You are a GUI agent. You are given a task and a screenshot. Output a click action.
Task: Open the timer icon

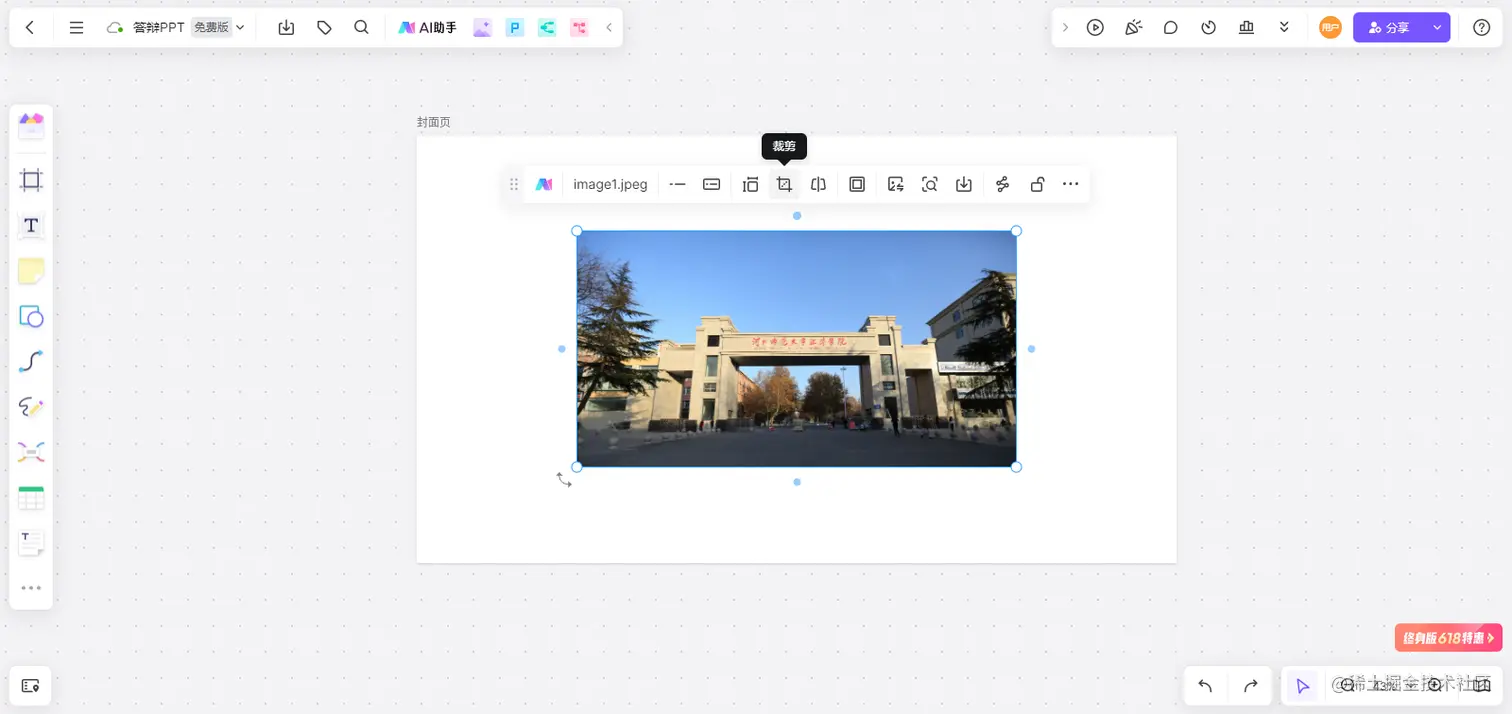click(1208, 28)
